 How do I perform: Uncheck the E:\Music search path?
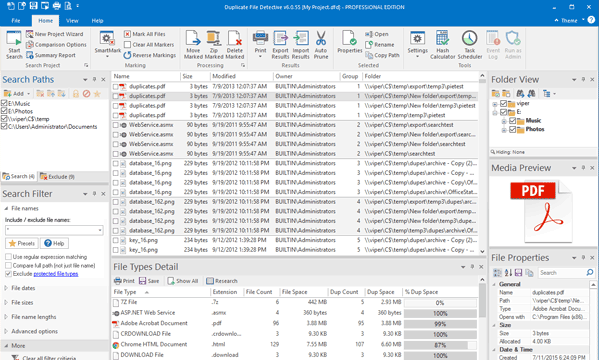tap(4, 103)
